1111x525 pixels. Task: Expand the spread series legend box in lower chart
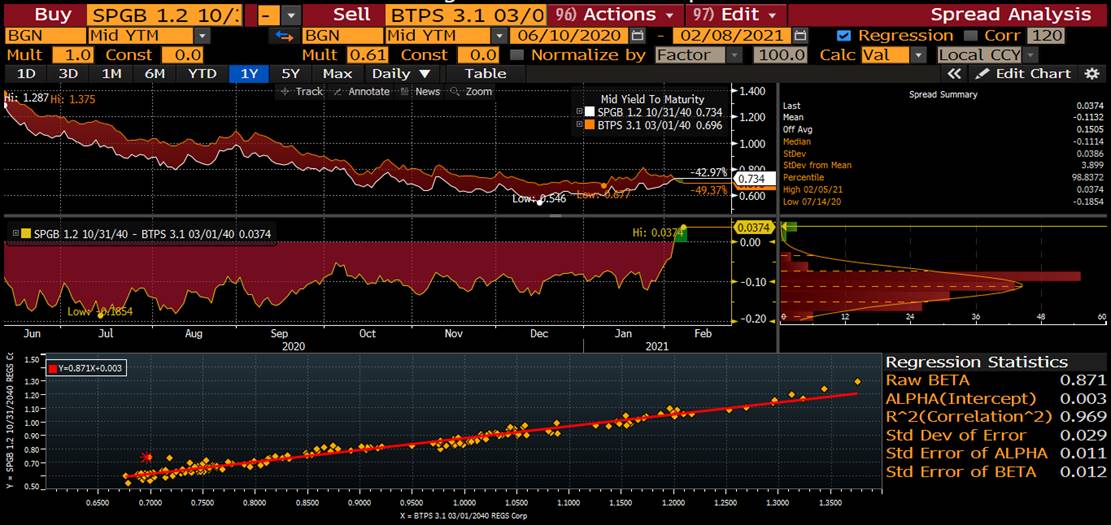[14, 234]
